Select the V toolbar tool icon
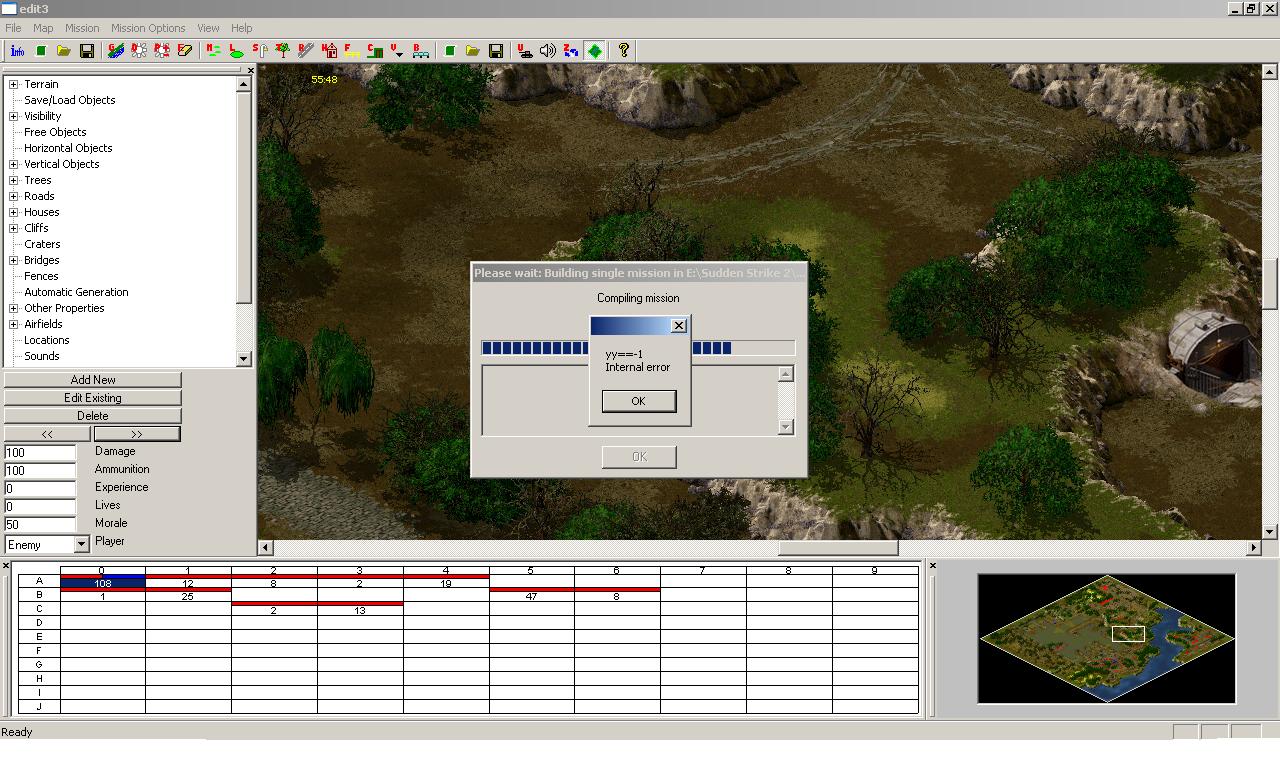Viewport: 1280px width, 768px height. pyautogui.click(x=398, y=50)
